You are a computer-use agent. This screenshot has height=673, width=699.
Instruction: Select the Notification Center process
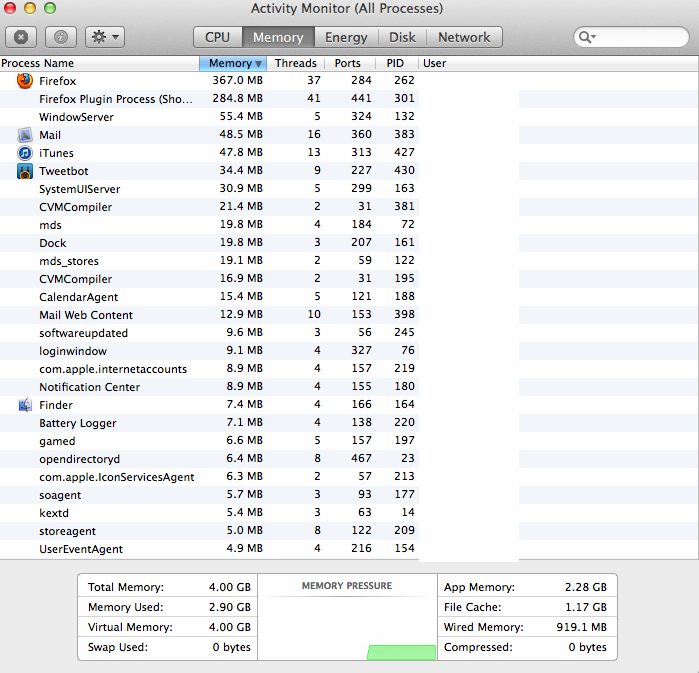click(350, 387)
